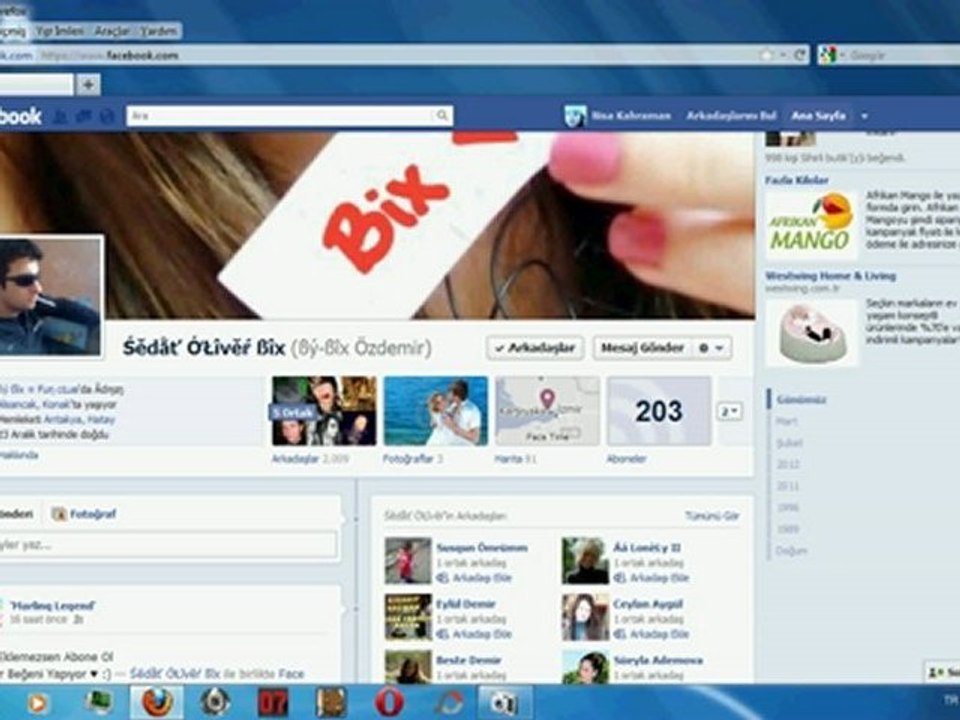The height and width of the screenshot is (720, 960).
Task: Open the Facebook messages icon
Action: coord(83,116)
